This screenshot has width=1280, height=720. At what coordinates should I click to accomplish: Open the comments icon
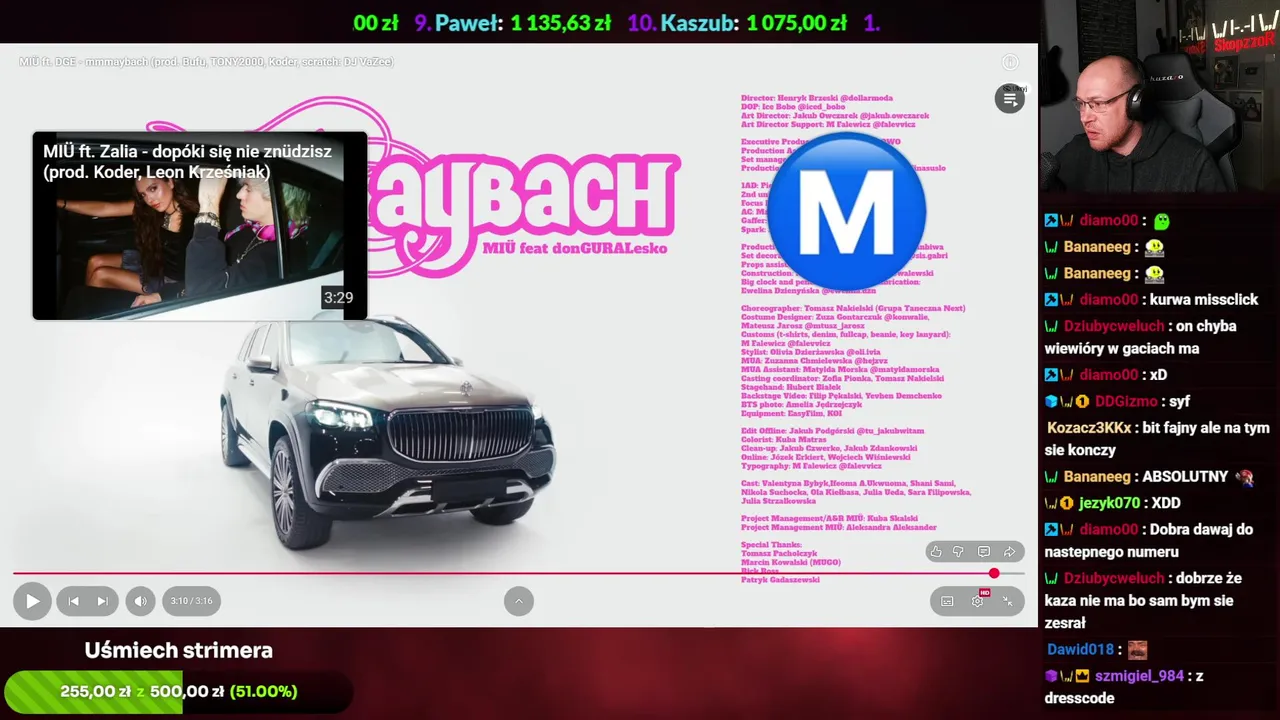coord(984,552)
